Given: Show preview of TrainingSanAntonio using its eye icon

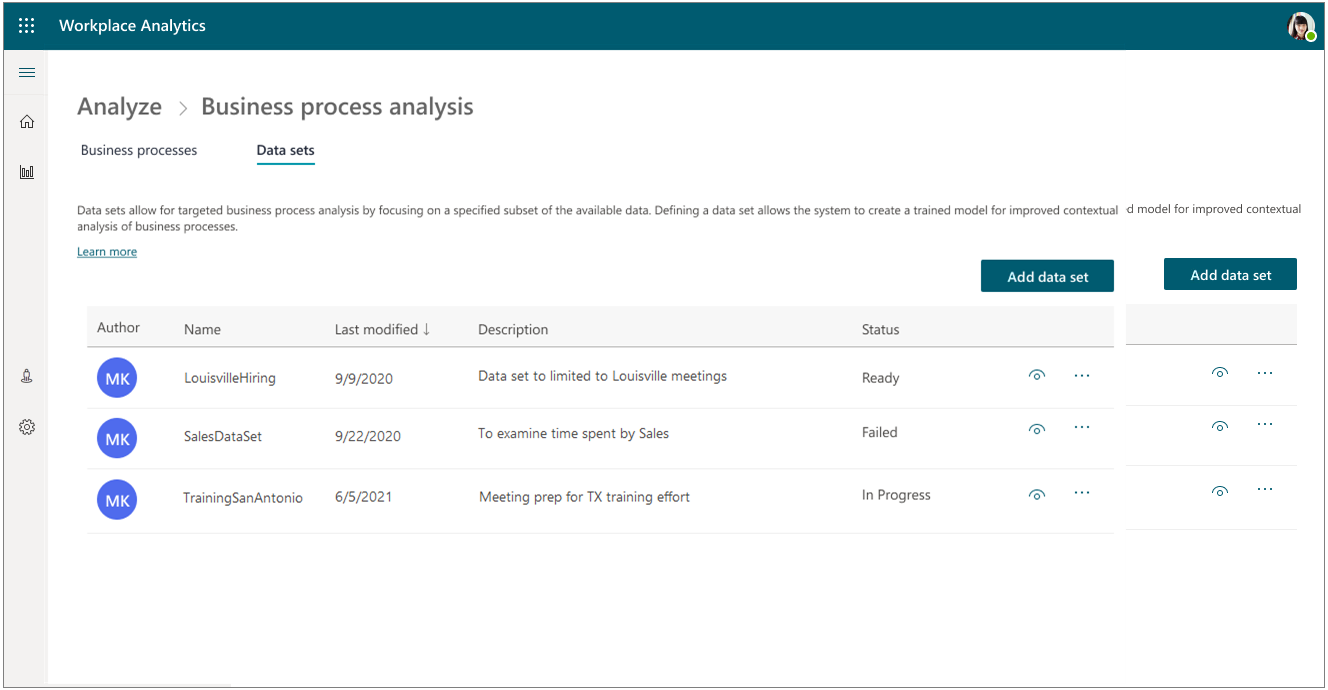Looking at the screenshot, I should click(x=1037, y=492).
